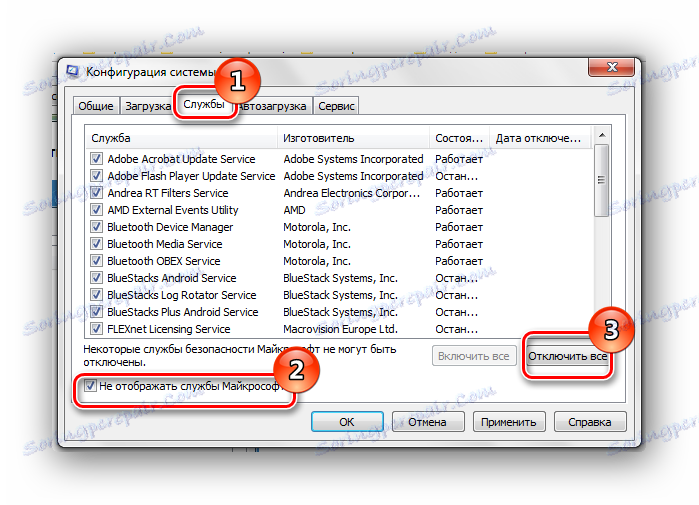Sort by the Служба column header
The image size is (699, 505).
pos(181,138)
